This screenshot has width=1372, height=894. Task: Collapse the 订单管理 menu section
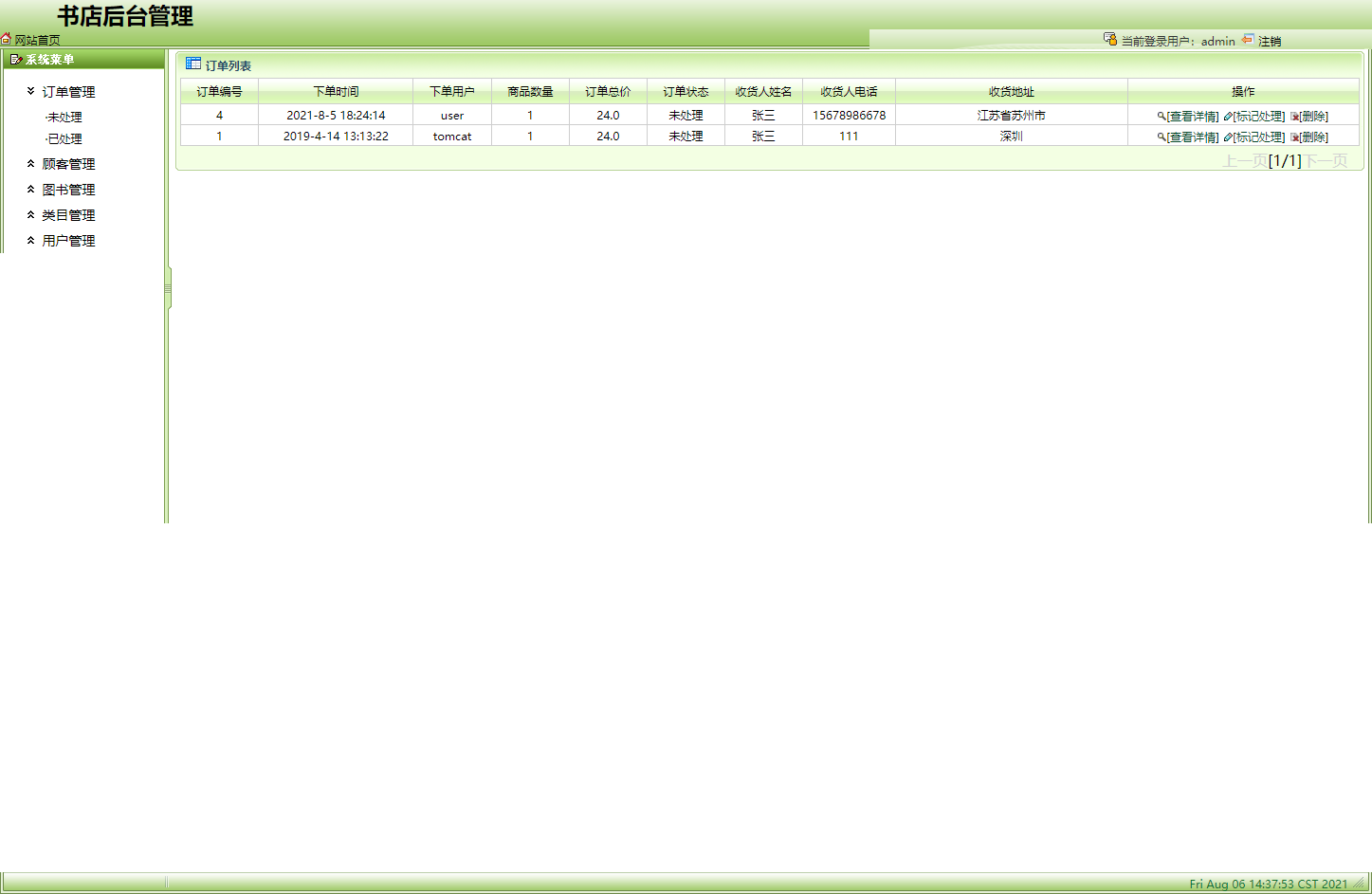[x=62, y=92]
